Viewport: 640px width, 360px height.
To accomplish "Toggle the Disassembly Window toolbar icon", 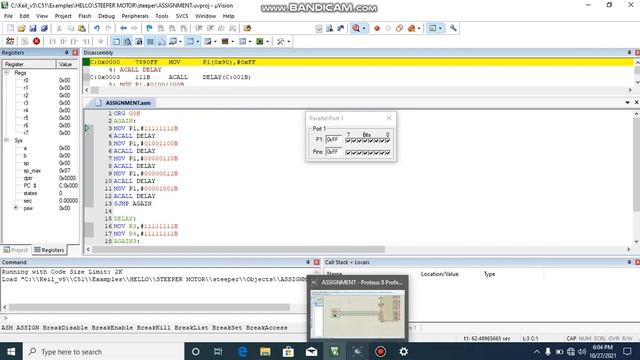I will pyautogui.click(x=127, y=41).
